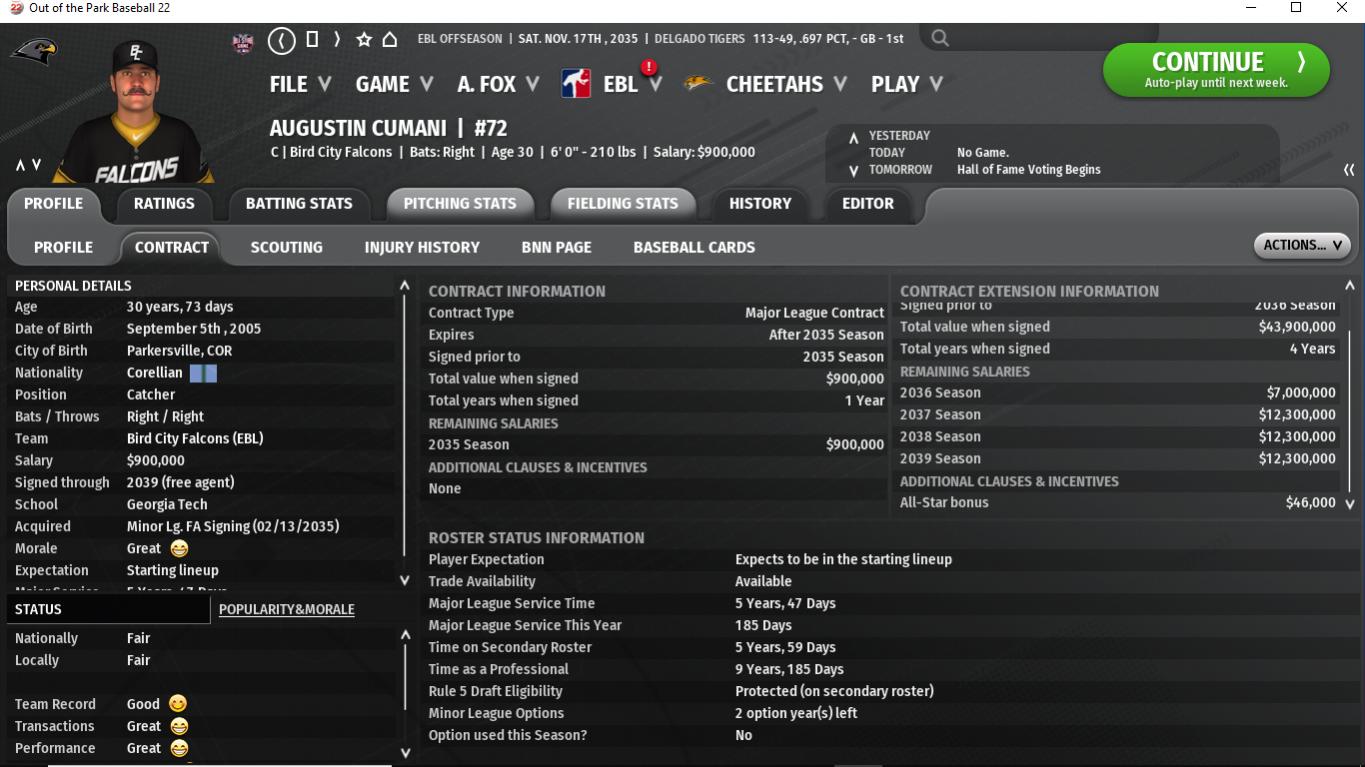1365x767 pixels.
Task: Click the back navigation arrow icon
Action: [x=282, y=40]
